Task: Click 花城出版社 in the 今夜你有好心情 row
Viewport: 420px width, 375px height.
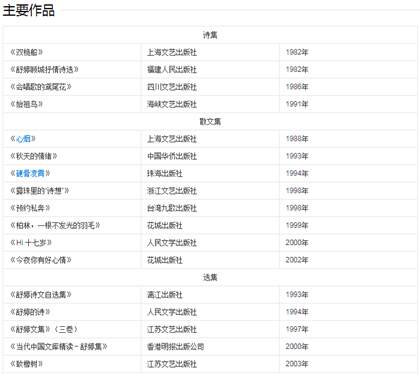Action: [x=165, y=260]
